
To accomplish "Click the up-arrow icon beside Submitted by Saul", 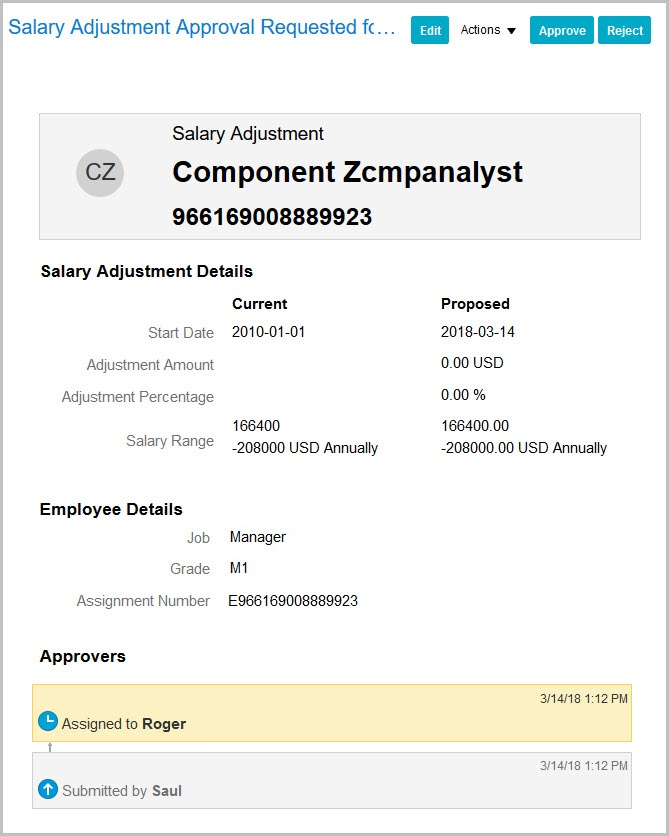I will coord(48,789).
